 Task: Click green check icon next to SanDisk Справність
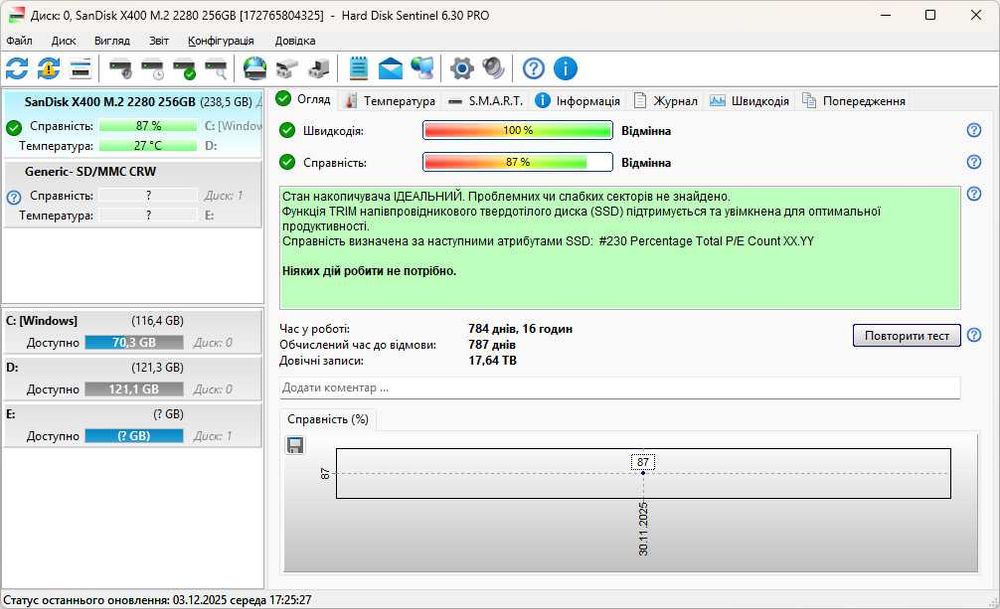coord(13,128)
